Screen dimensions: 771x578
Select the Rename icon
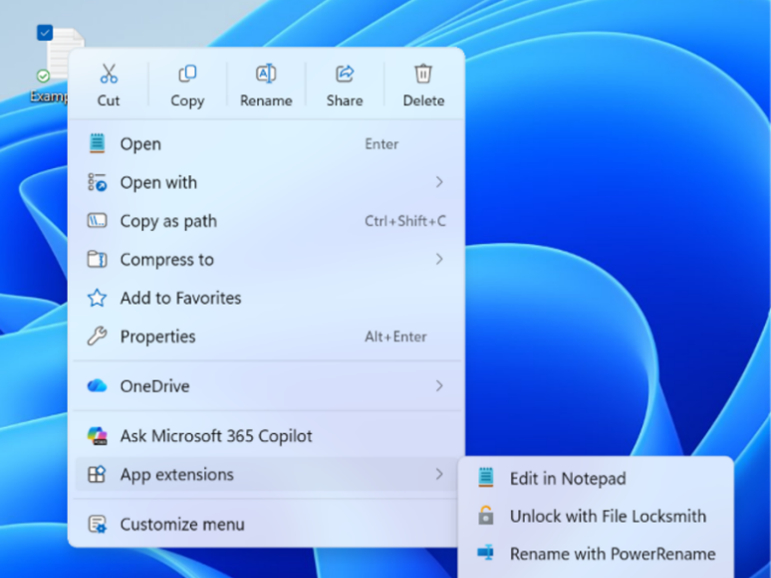point(266,74)
